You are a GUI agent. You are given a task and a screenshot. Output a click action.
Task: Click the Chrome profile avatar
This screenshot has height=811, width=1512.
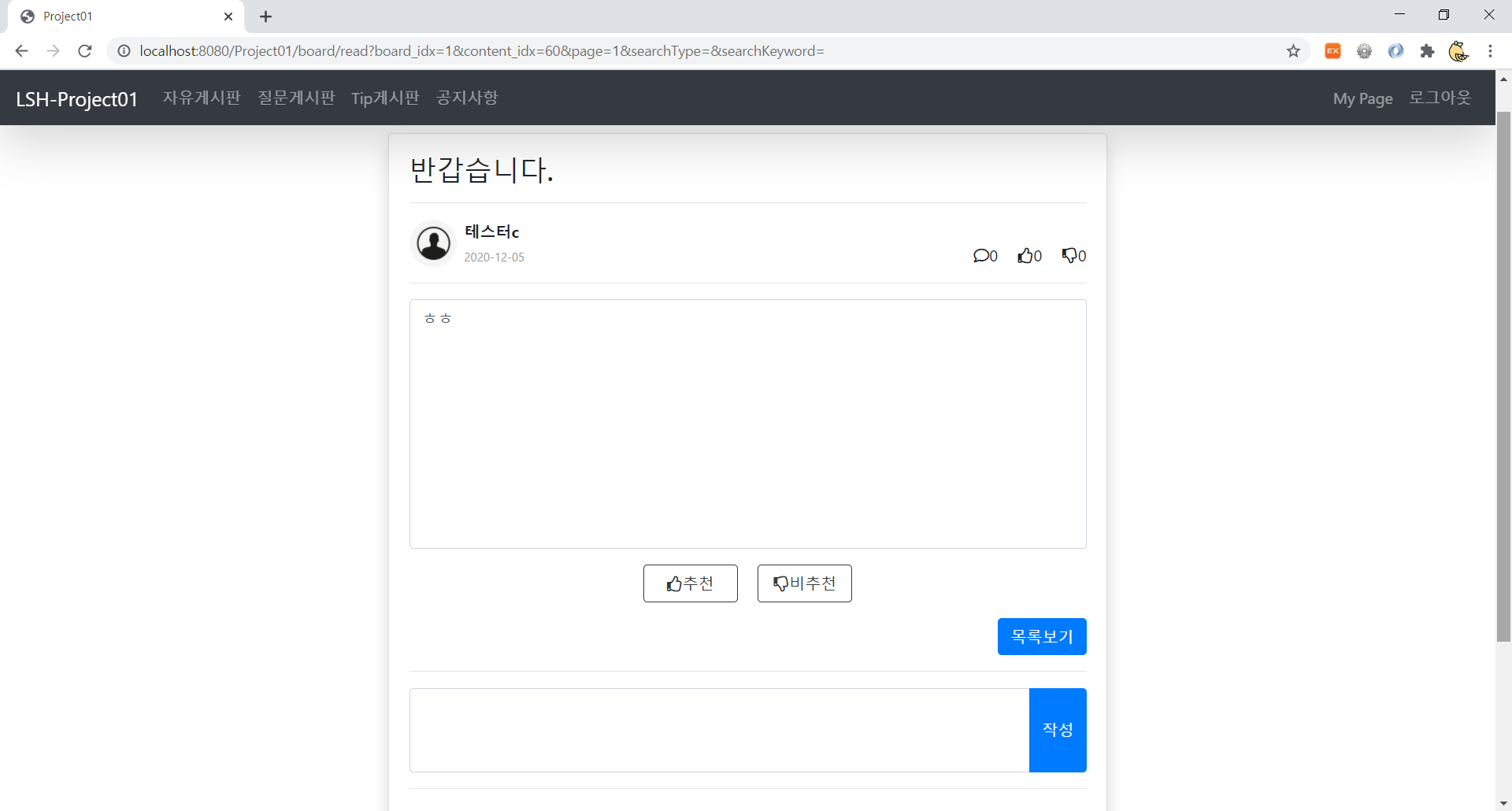(x=1458, y=51)
